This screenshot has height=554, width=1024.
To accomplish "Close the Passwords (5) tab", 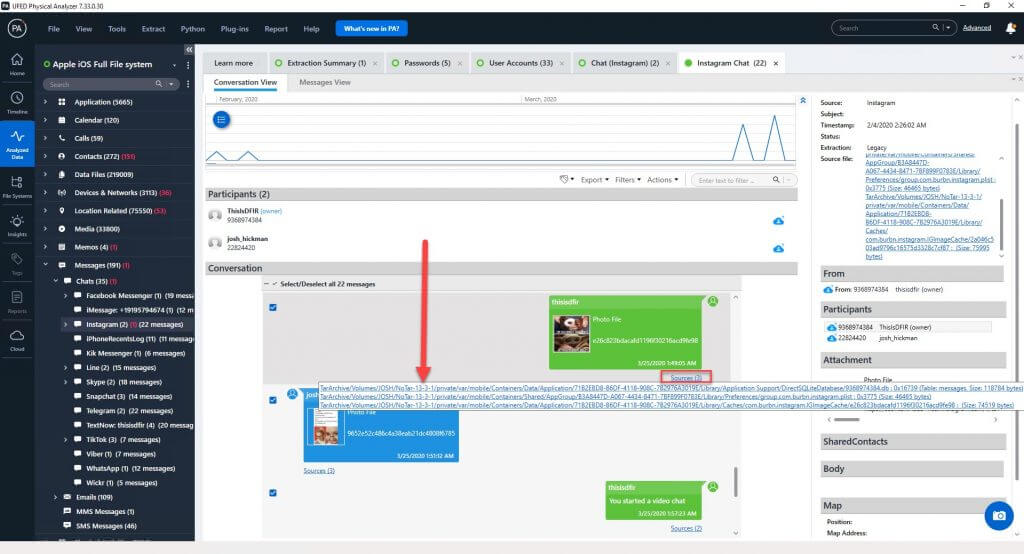I will click(460, 63).
